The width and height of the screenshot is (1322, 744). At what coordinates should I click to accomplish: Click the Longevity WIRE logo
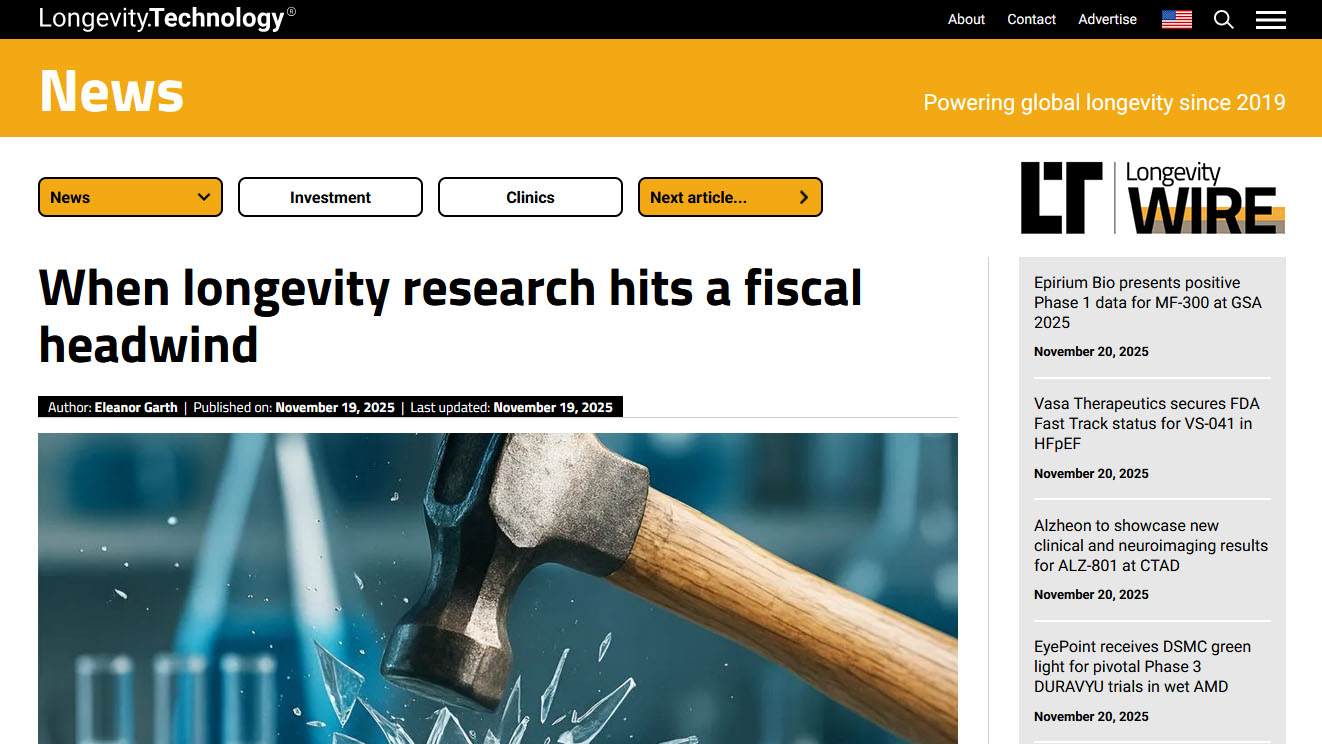click(1151, 196)
